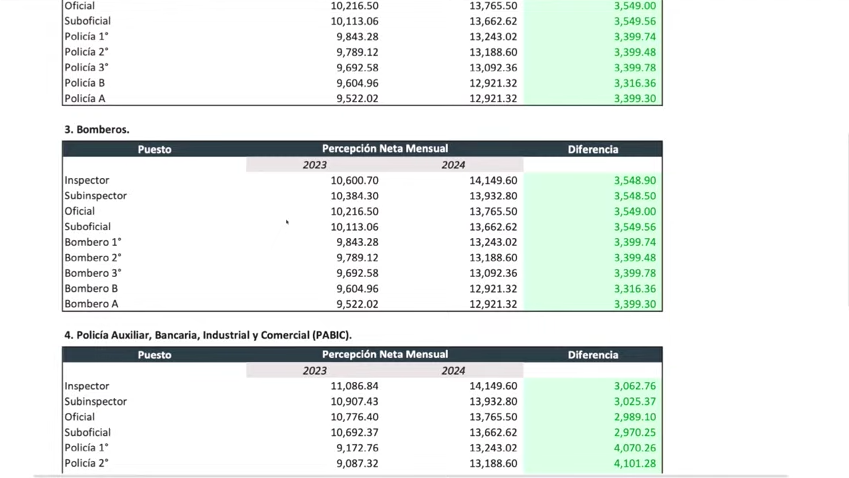Viewport: 849px width, 478px height.
Task: Click the green 4,101.28 difference cell
Action: [x=635, y=464]
